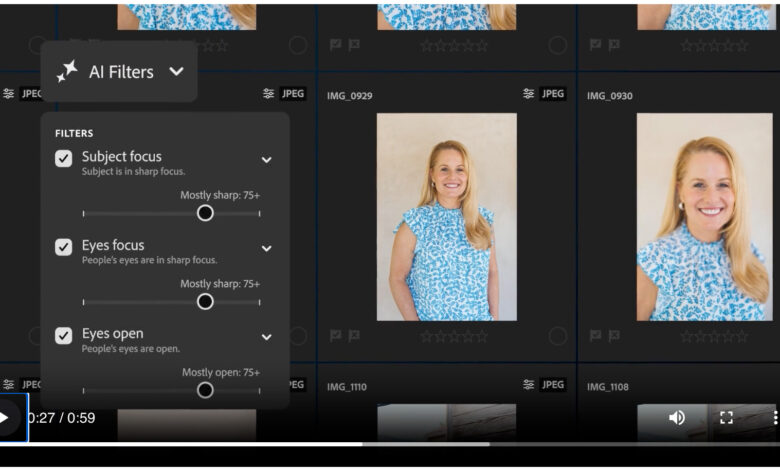Collapse the Eyes focus filter chevron

(x=267, y=248)
